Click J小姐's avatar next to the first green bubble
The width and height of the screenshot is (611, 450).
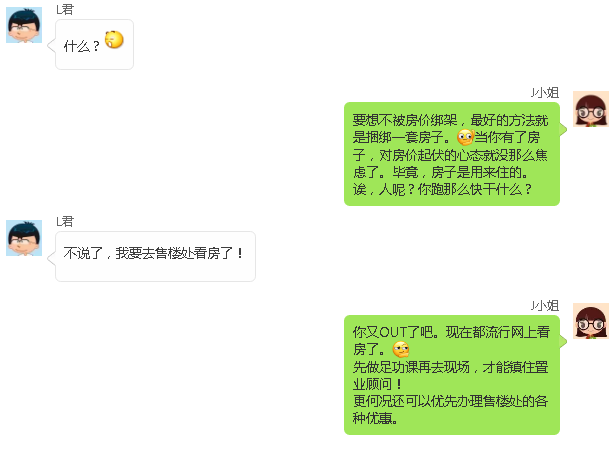591,109
